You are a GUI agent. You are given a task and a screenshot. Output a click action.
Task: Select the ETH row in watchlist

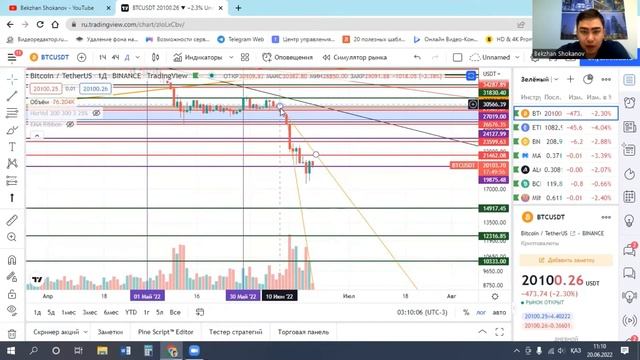click(x=565, y=128)
